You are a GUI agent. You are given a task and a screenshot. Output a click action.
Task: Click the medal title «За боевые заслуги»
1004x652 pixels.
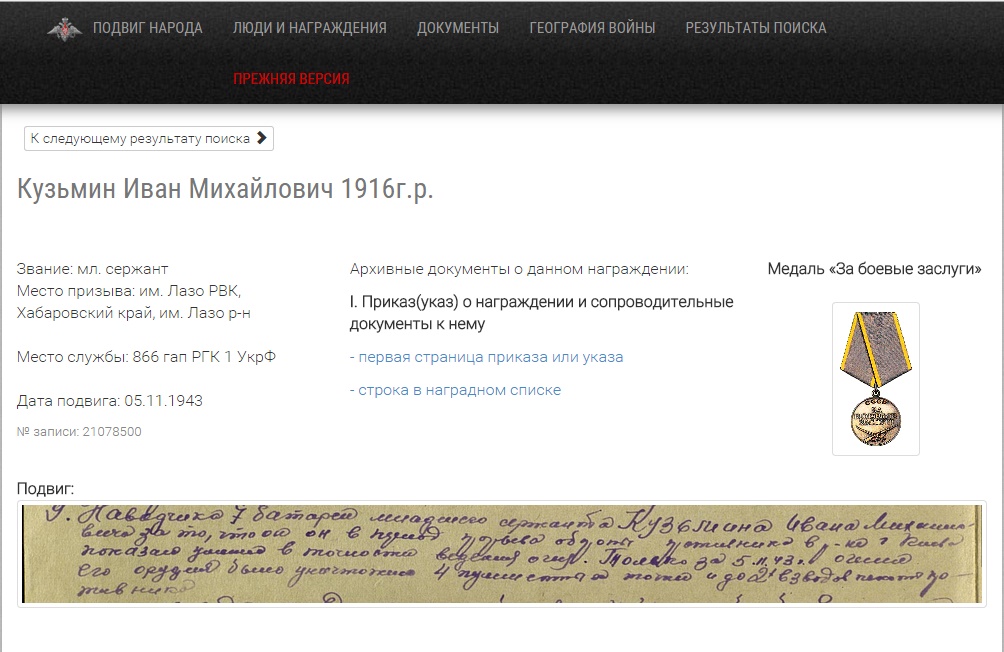[x=874, y=269]
